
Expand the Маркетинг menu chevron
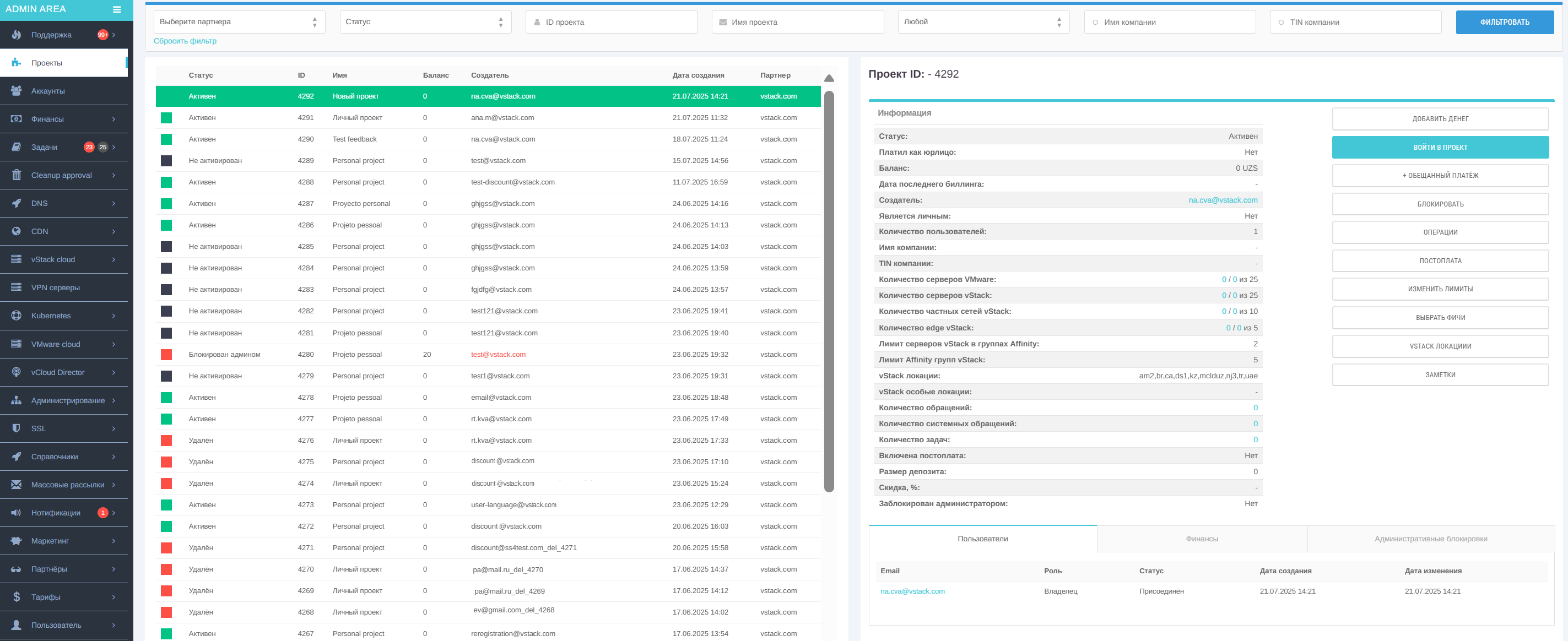tap(114, 541)
